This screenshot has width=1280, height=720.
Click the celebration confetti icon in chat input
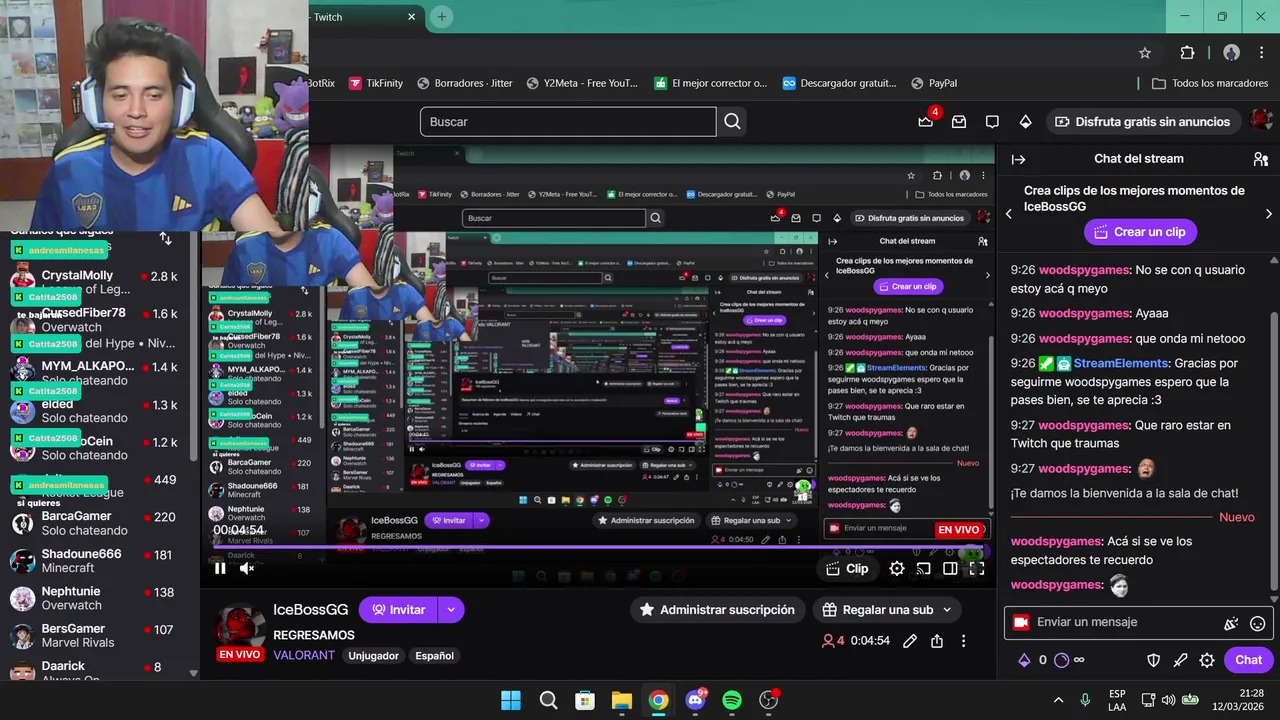pos(1231,623)
